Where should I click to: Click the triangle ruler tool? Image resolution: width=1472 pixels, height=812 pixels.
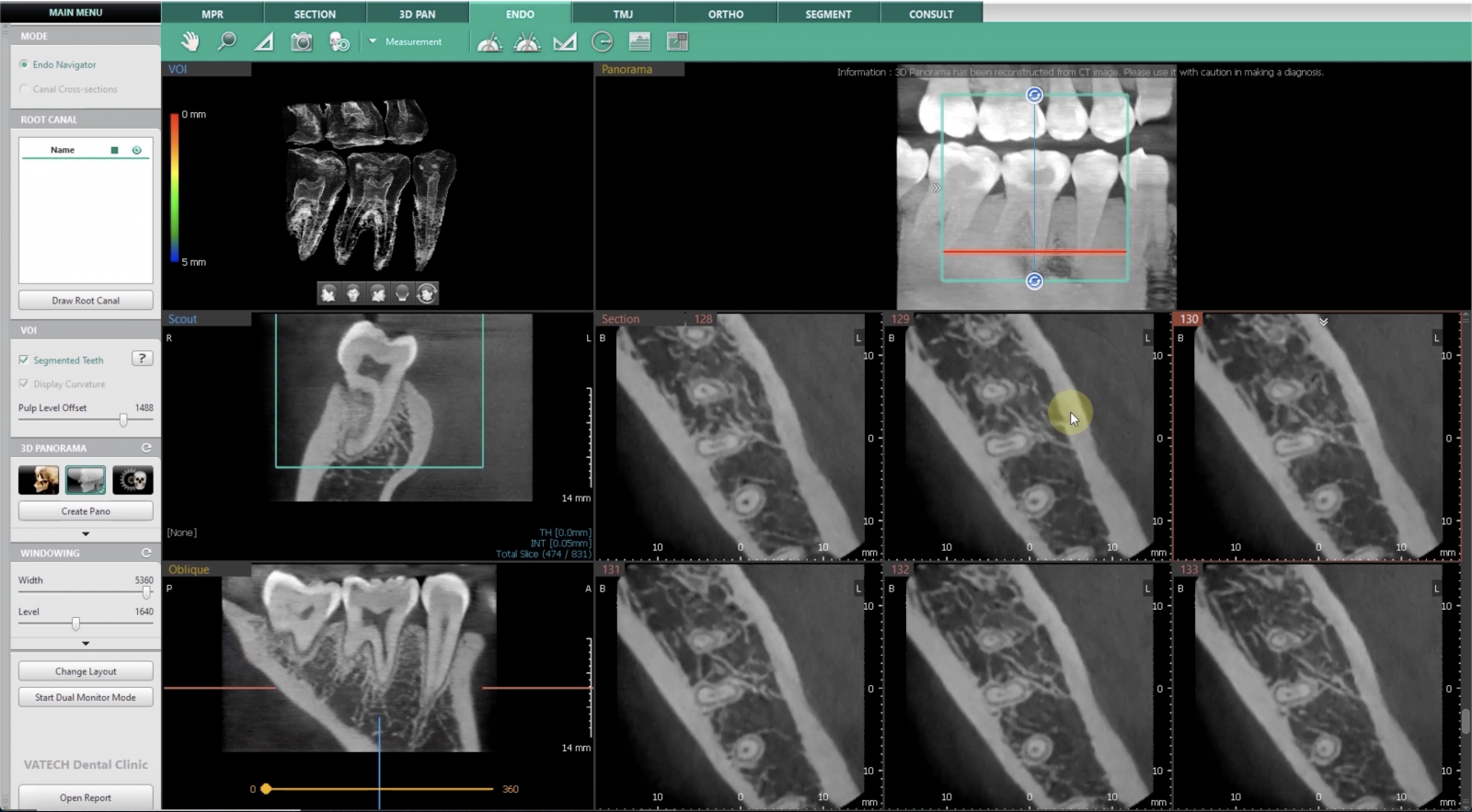[x=264, y=41]
